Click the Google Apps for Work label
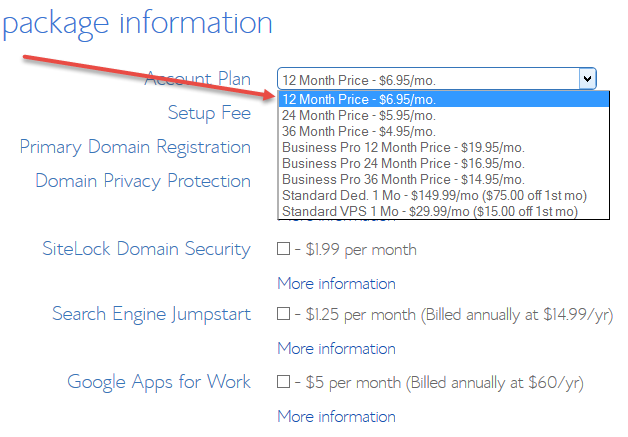This screenshot has height=437, width=628. [159, 381]
